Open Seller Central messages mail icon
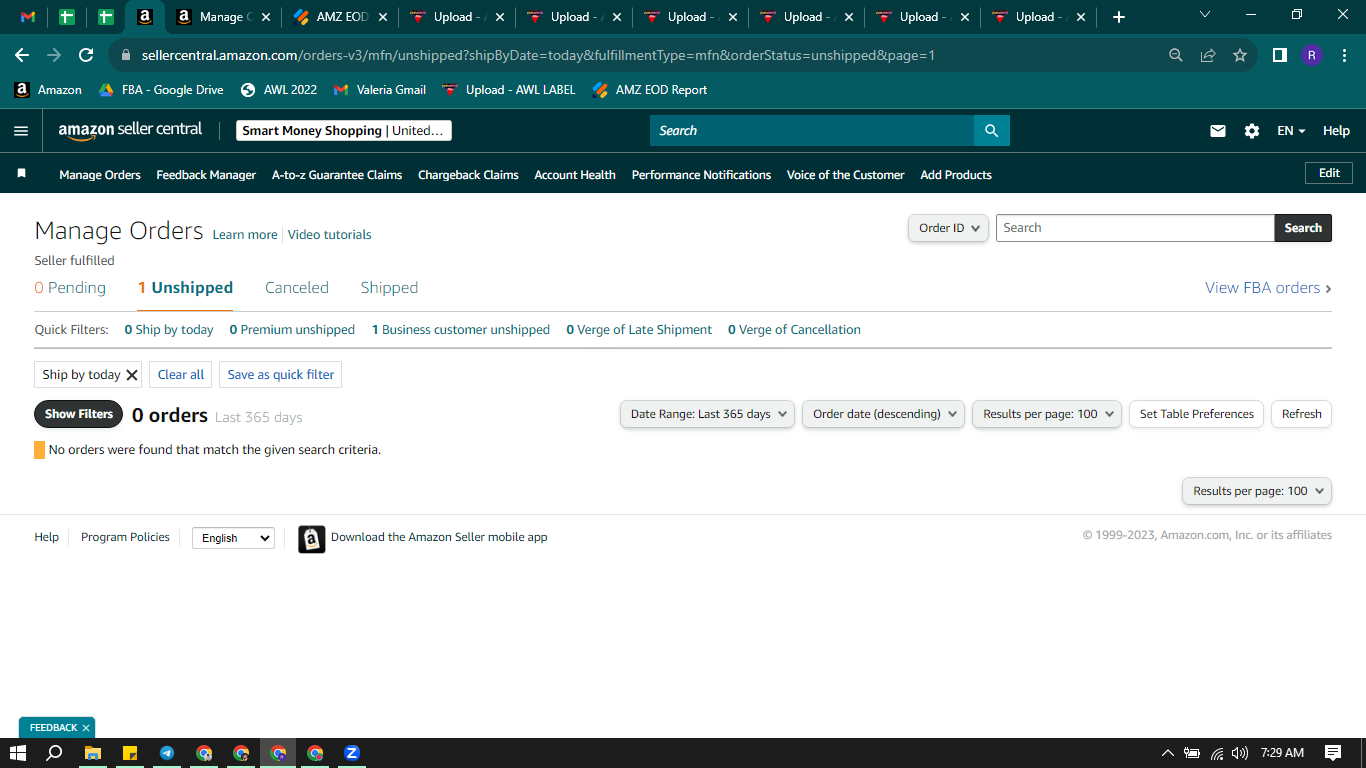The width and height of the screenshot is (1366, 768). 1218,131
